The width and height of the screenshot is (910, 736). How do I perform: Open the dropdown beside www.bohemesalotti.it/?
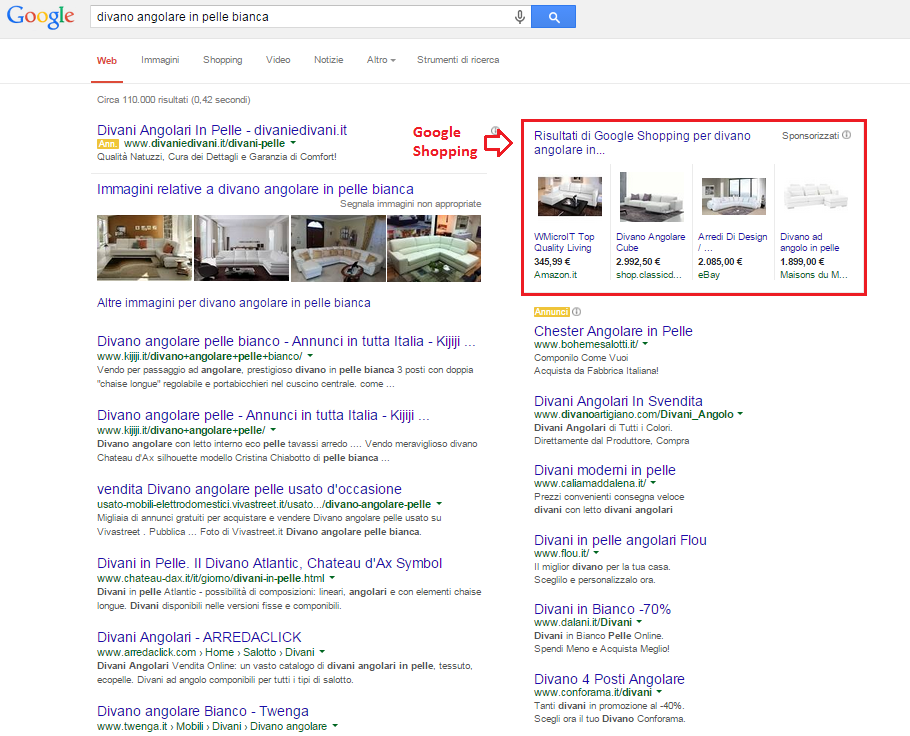[x=645, y=344]
